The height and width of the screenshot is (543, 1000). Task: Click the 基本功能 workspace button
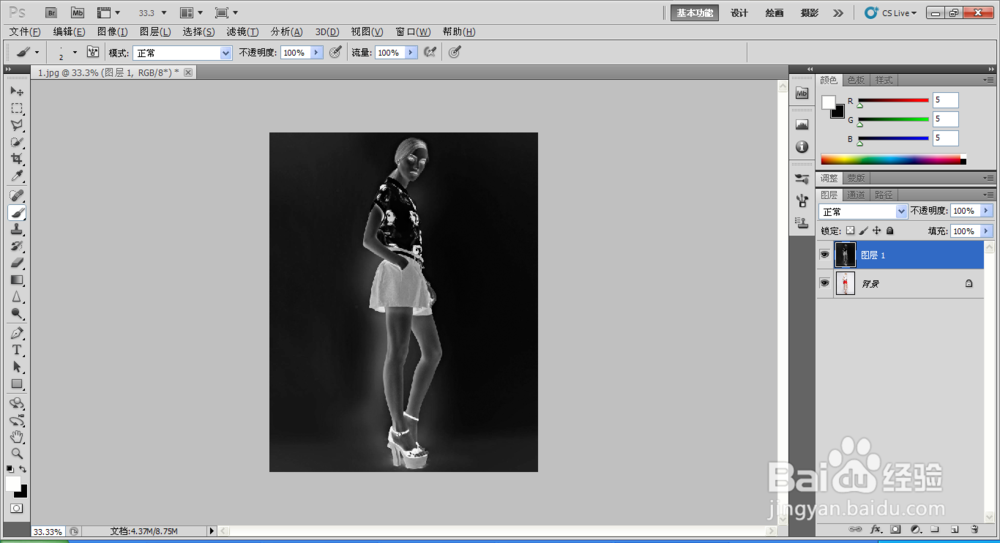(x=695, y=13)
